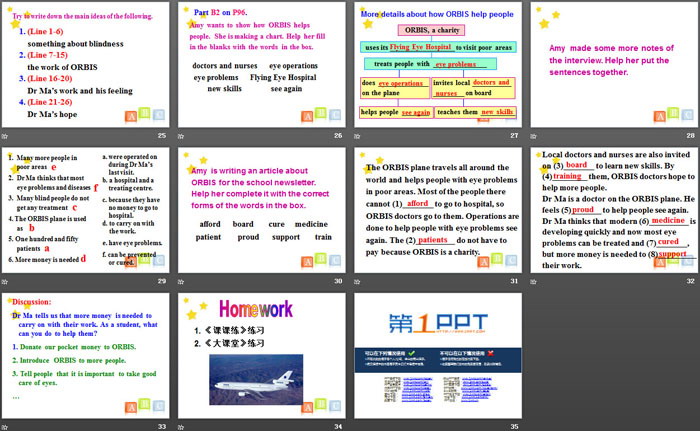Click animation star icon under slide 29
This screenshot has width=700, height=431.
[4, 281]
